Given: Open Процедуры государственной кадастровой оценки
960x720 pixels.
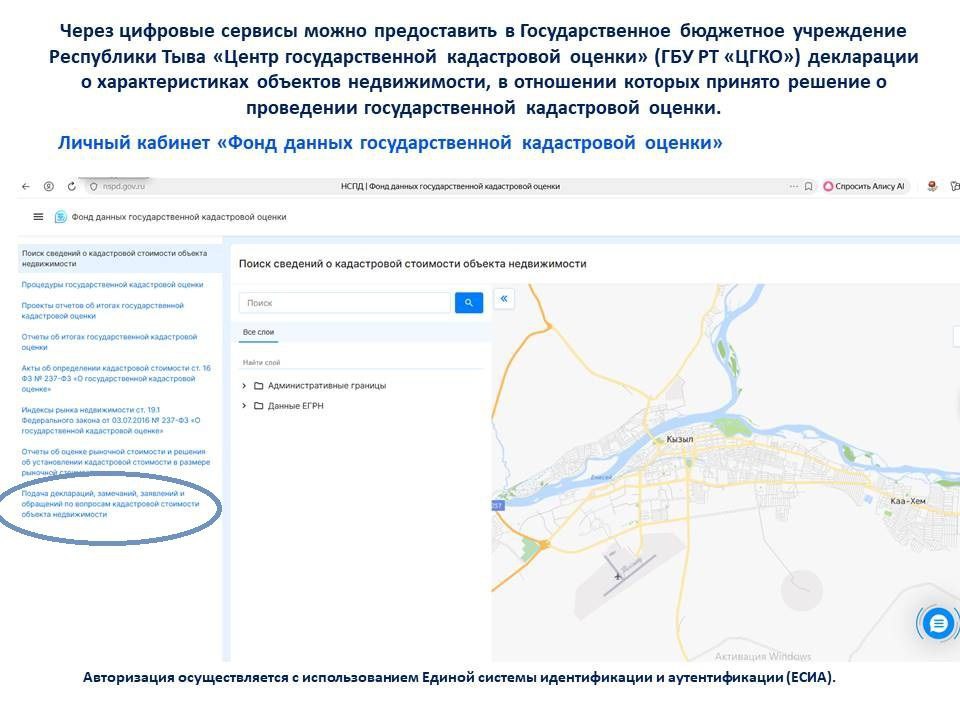Looking at the screenshot, I should [112, 284].
